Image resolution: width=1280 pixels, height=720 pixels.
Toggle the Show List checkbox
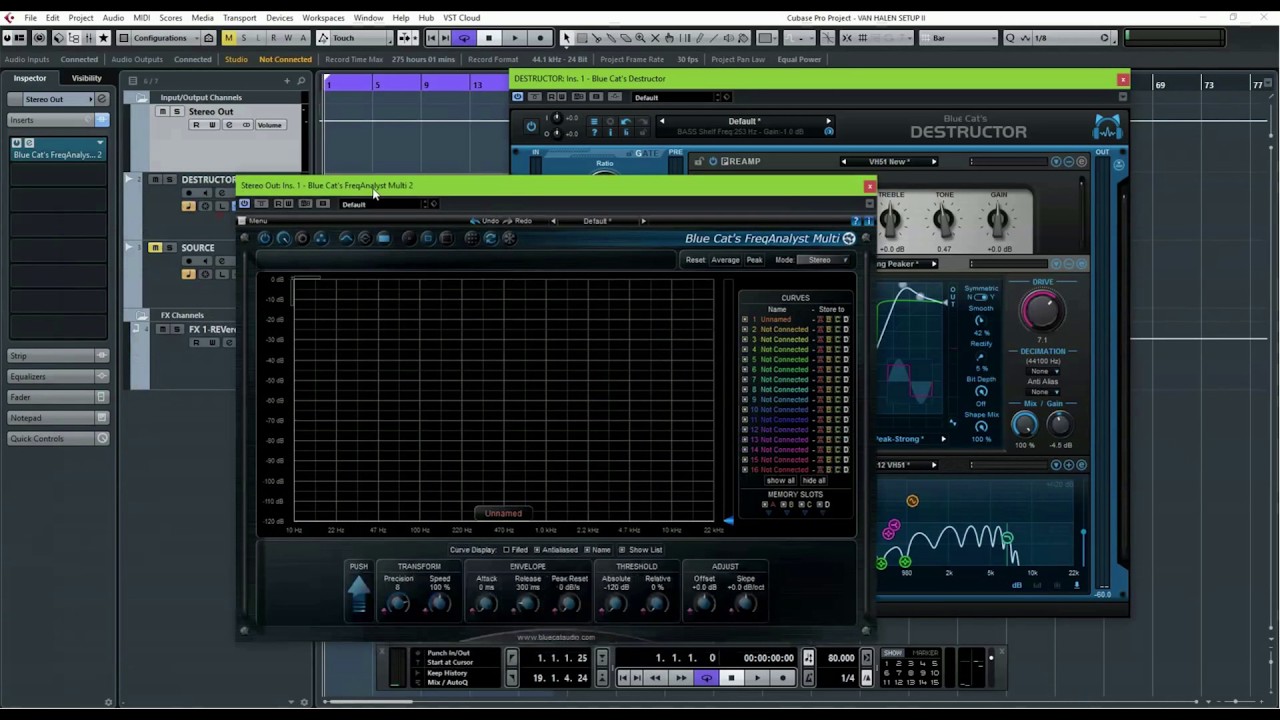[621, 550]
